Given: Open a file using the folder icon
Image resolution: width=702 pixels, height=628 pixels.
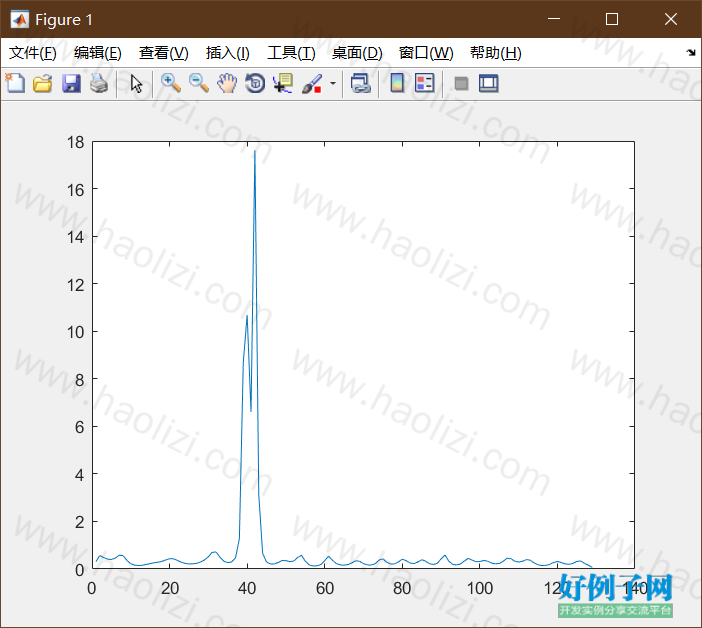Looking at the screenshot, I should (43, 83).
